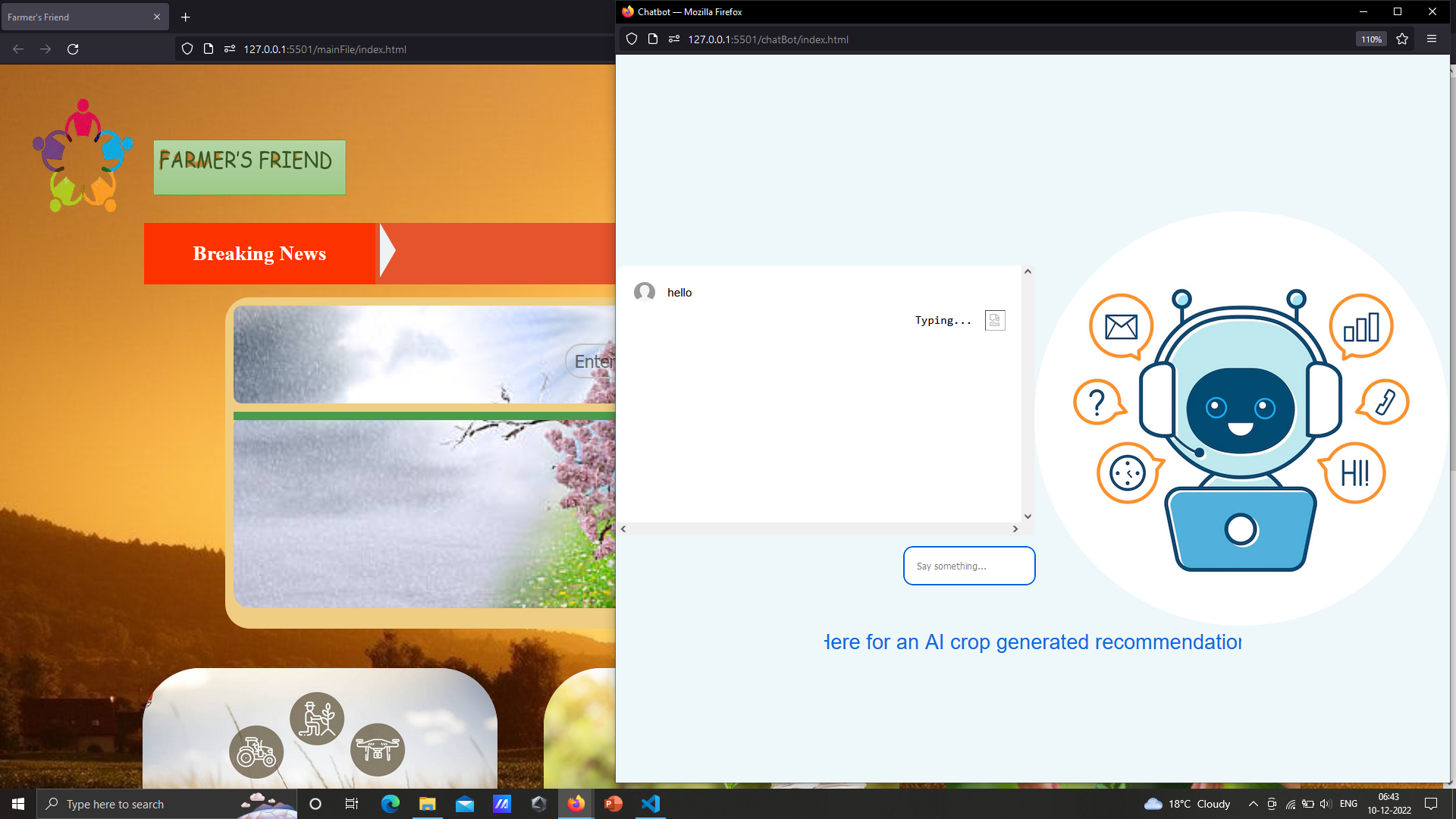The height and width of the screenshot is (819, 1456).
Task: Open Visual Studio Code from the taskbar
Action: (x=651, y=804)
